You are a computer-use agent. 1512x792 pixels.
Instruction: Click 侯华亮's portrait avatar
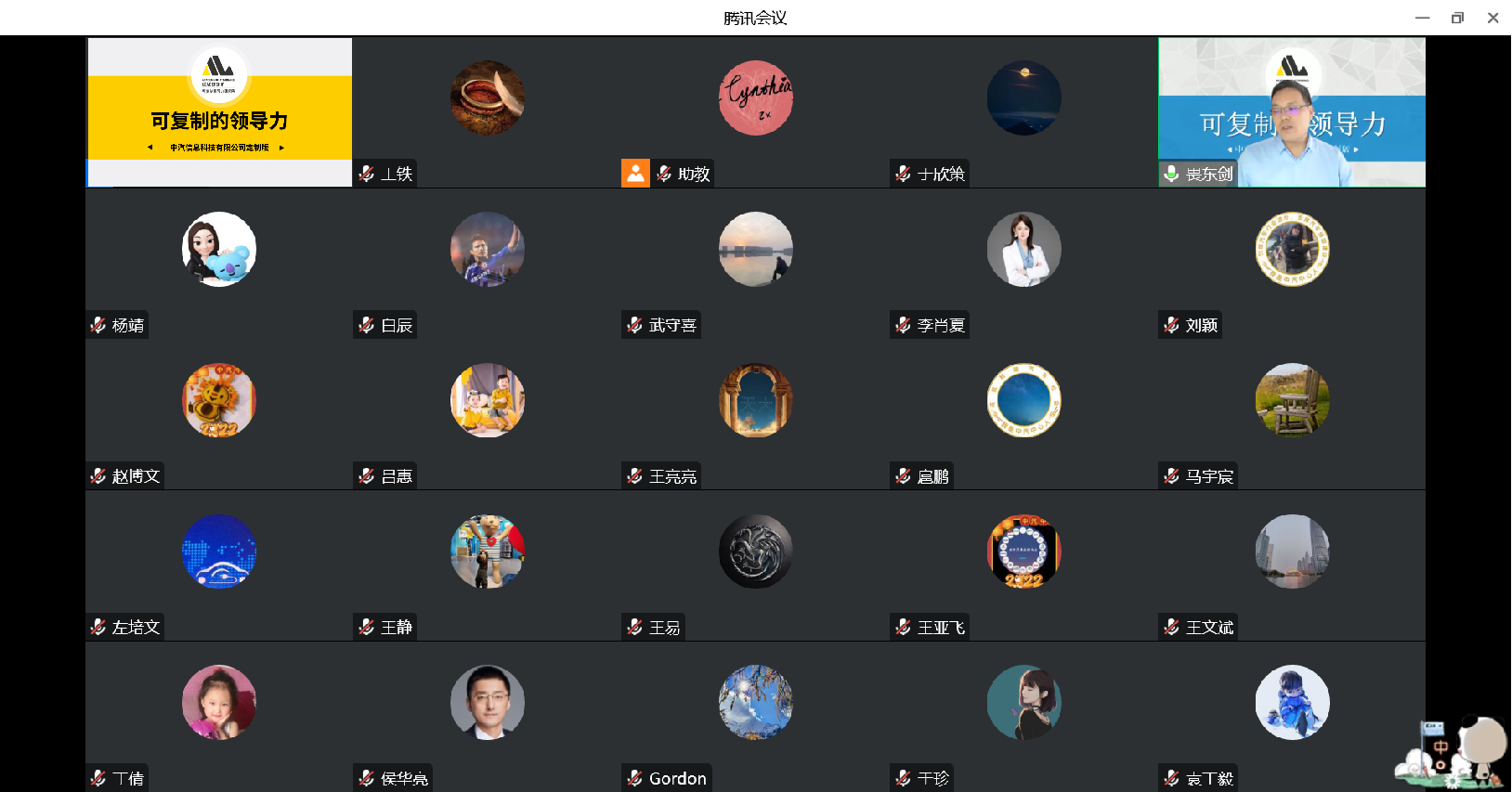click(488, 702)
